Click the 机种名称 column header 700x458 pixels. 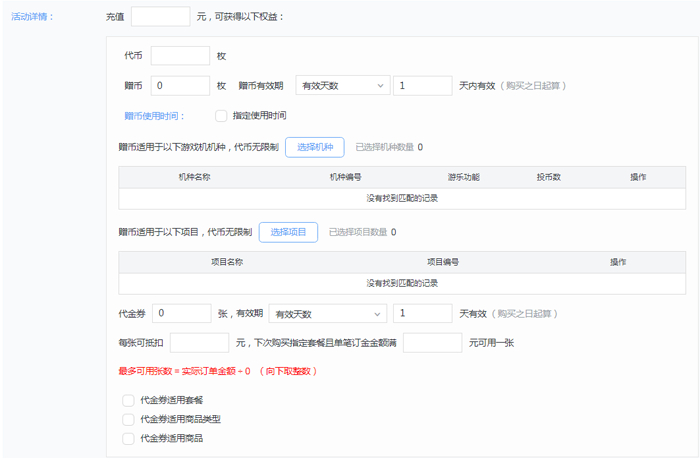(x=194, y=177)
